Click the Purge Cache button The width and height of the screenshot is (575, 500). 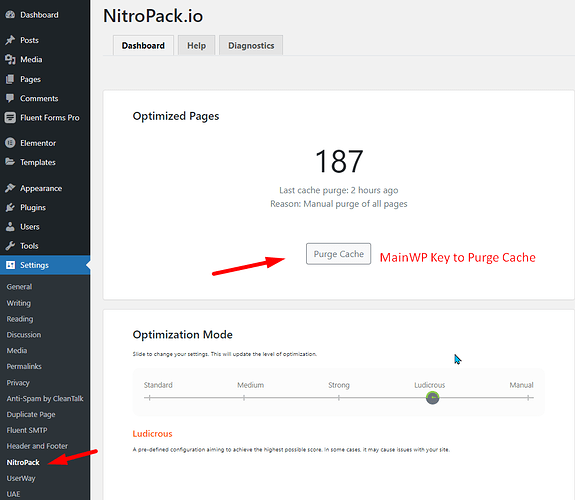click(x=338, y=254)
